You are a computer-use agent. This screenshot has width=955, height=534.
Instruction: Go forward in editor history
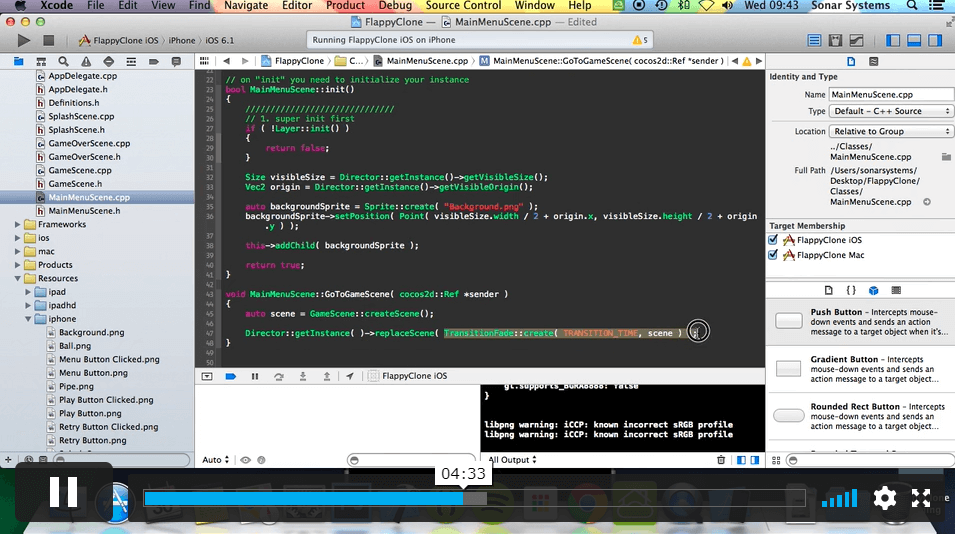(245, 61)
